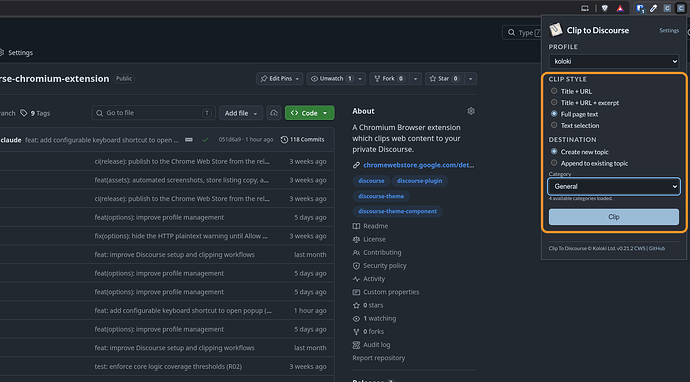This screenshot has width=690, height=382.
Task: Select the Full page text clip style
Action: pyautogui.click(x=554, y=114)
